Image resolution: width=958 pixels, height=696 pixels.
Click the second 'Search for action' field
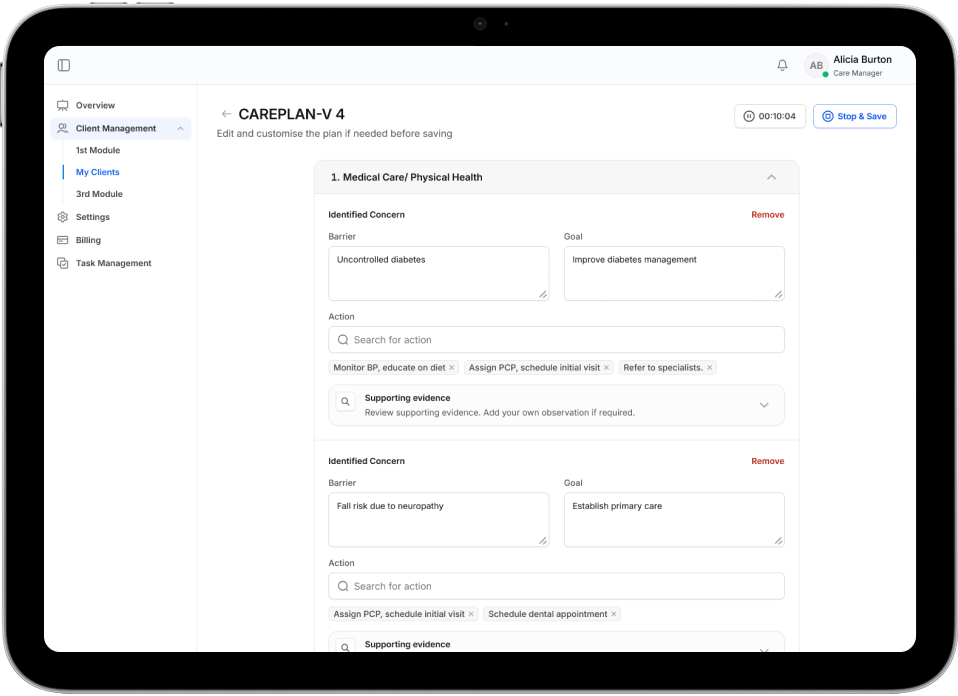click(x=556, y=586)
